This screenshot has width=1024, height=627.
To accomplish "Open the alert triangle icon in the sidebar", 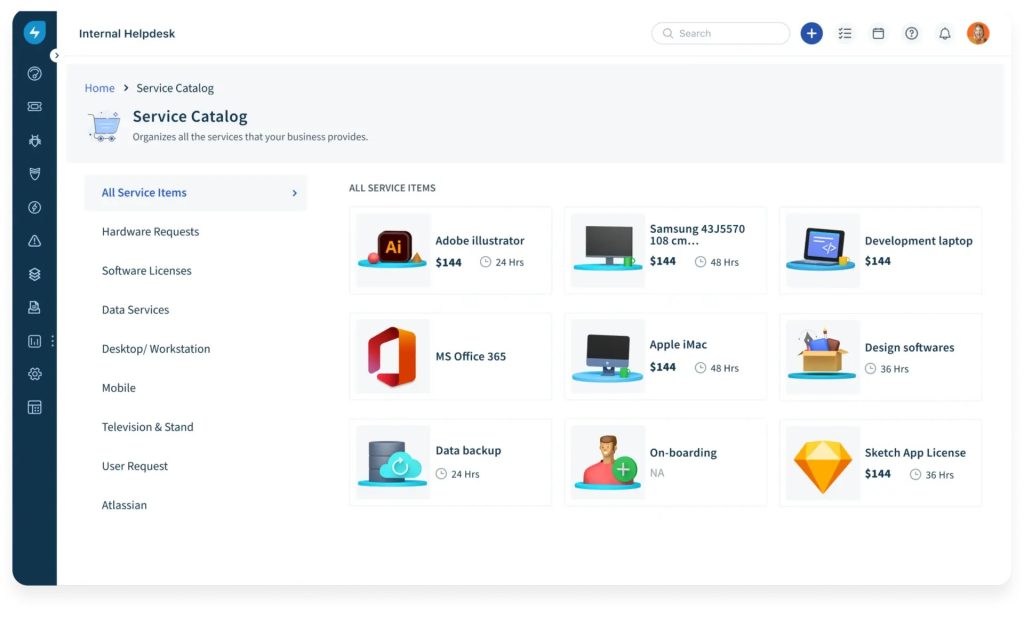I will [x=34, y=240].
